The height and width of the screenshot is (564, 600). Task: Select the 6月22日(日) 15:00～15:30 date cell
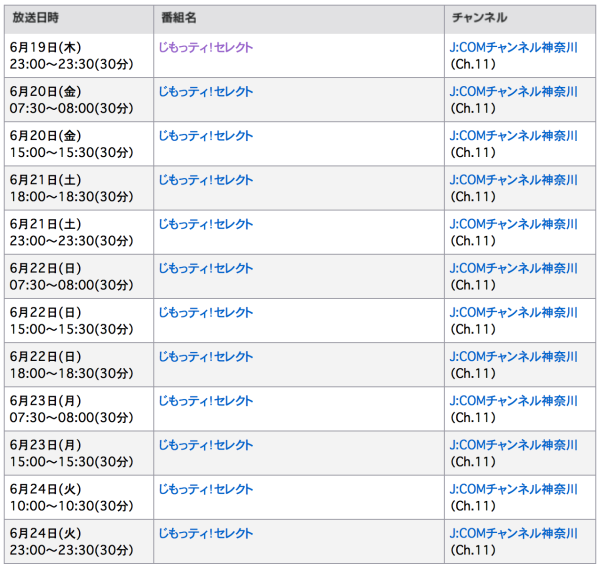pos(79,321)
